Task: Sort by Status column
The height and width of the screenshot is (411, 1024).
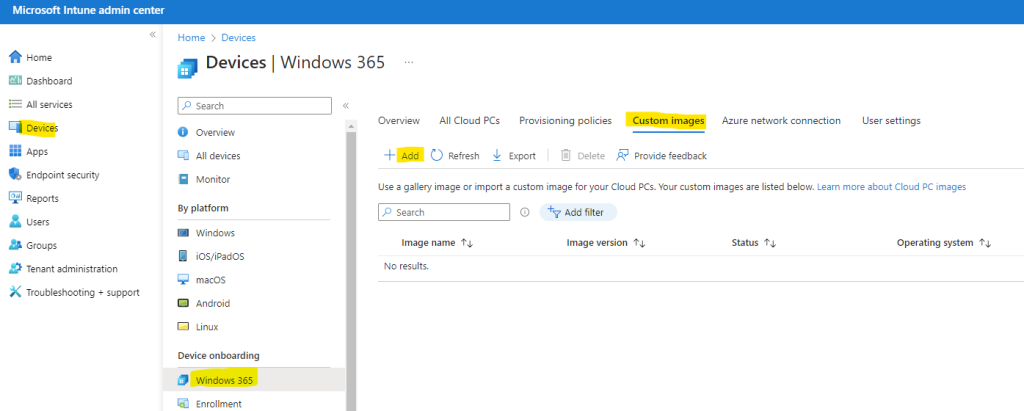Action: click(754, 242)
